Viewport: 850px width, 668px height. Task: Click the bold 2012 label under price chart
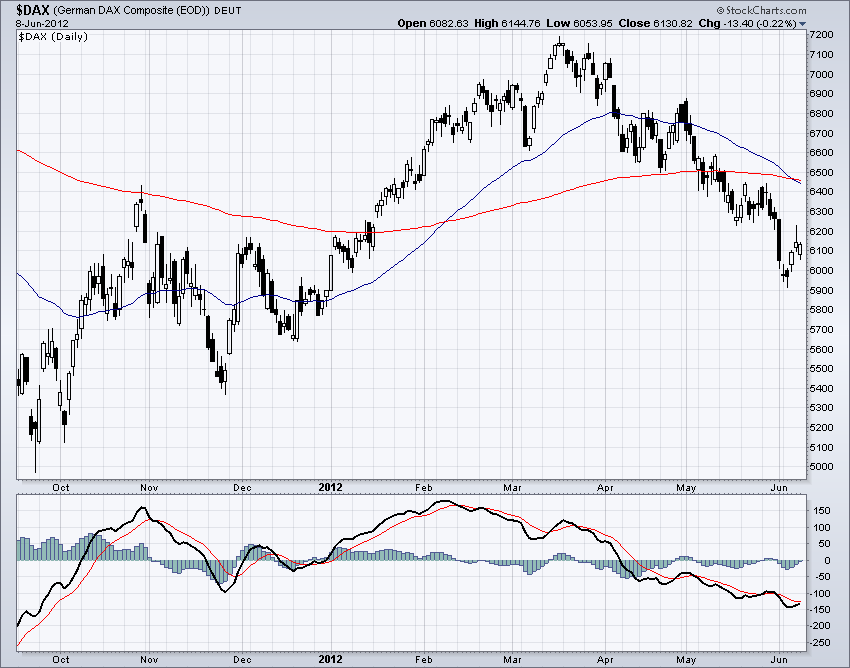330,487
